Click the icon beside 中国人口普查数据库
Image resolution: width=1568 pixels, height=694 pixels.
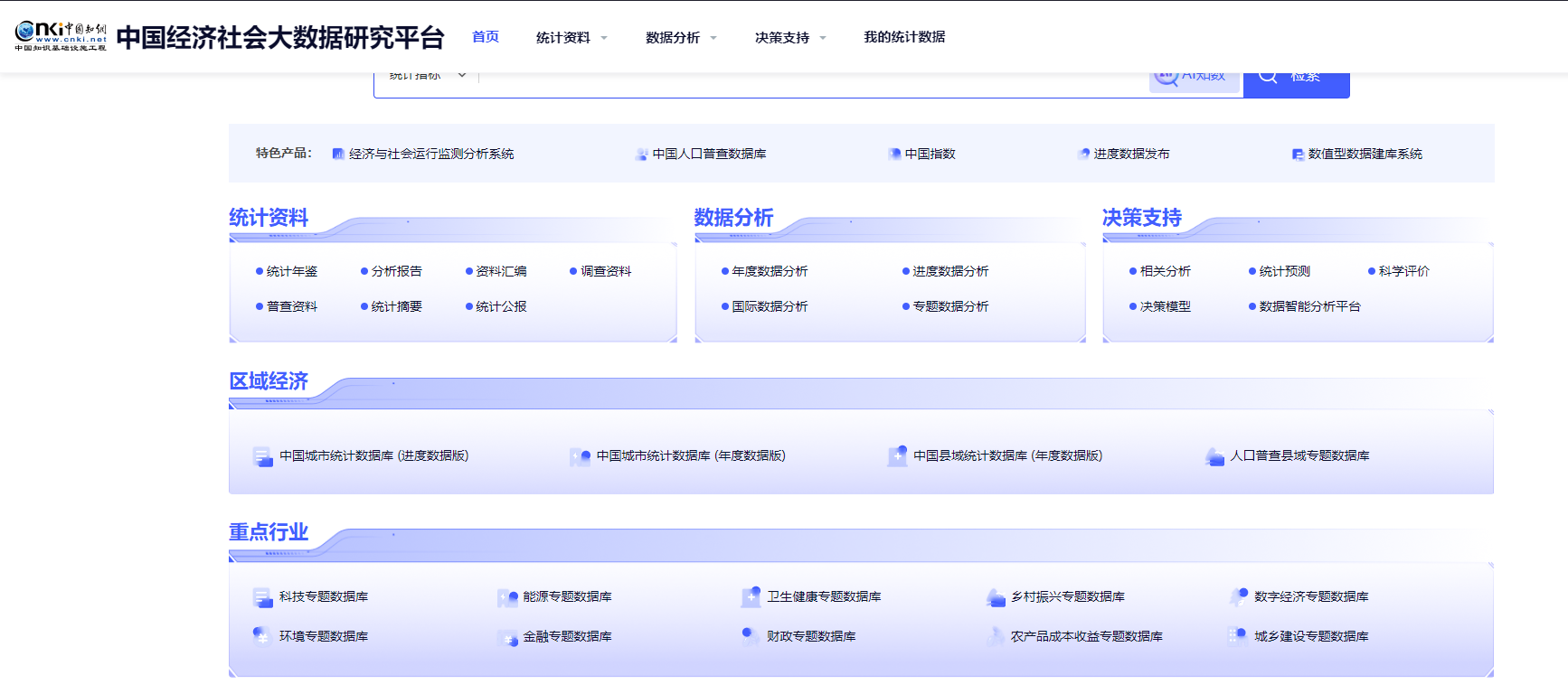click(x=641, y=155)
